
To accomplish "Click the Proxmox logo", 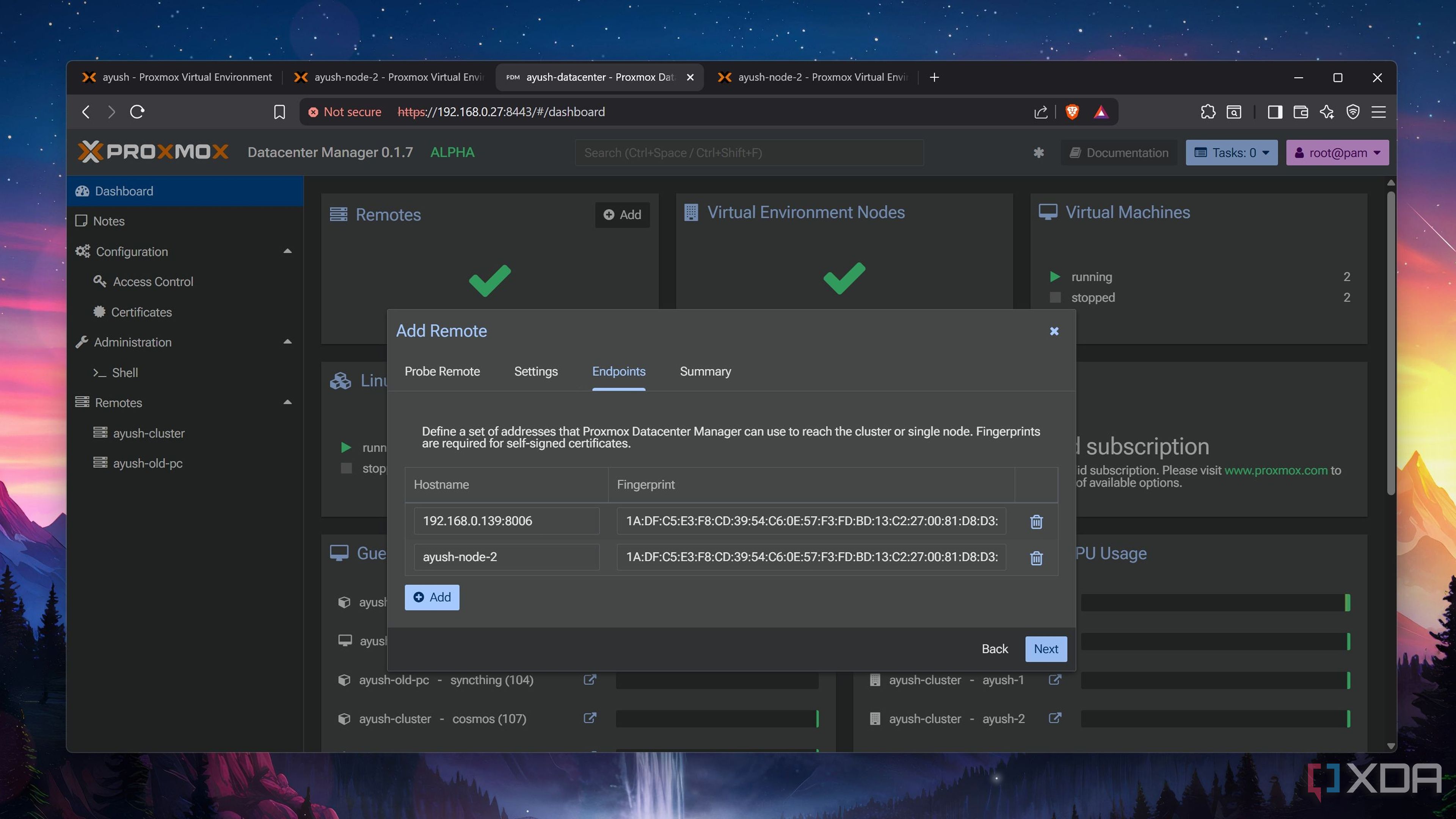I will point(152,152).
